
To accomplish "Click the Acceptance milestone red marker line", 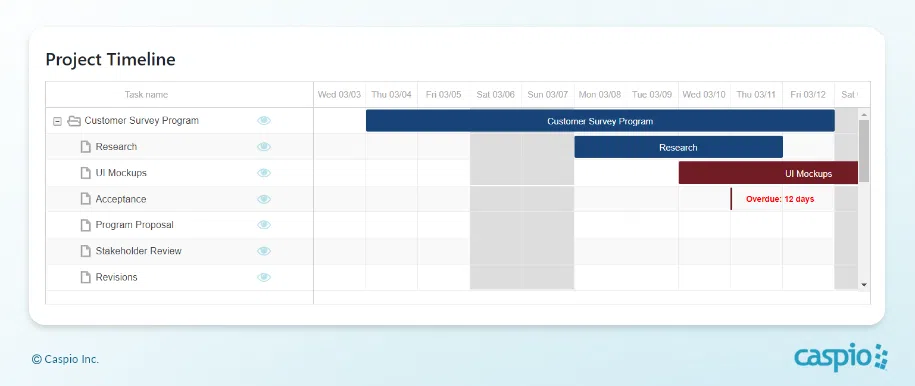I will point(731,199).
